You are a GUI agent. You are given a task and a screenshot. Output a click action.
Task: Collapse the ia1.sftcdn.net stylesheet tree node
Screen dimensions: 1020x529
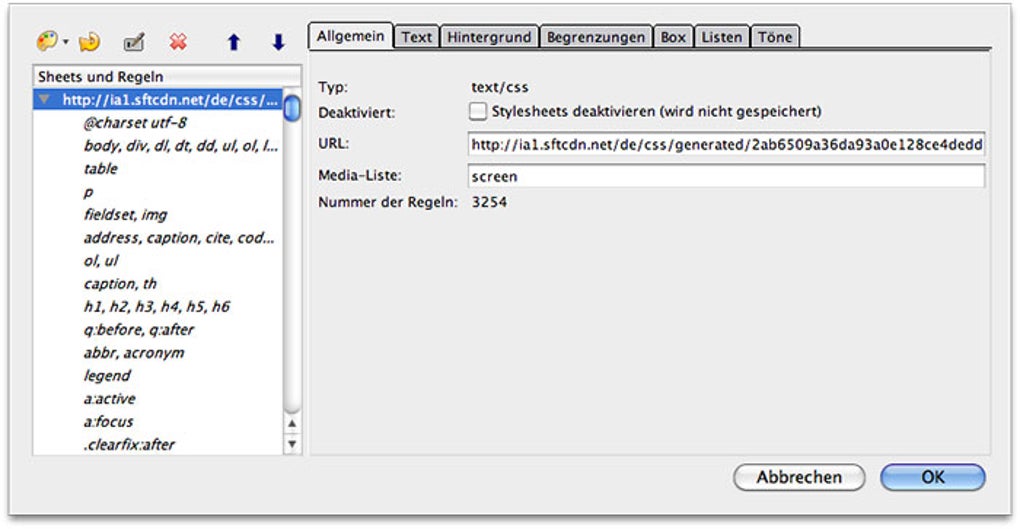coord(44,100)
